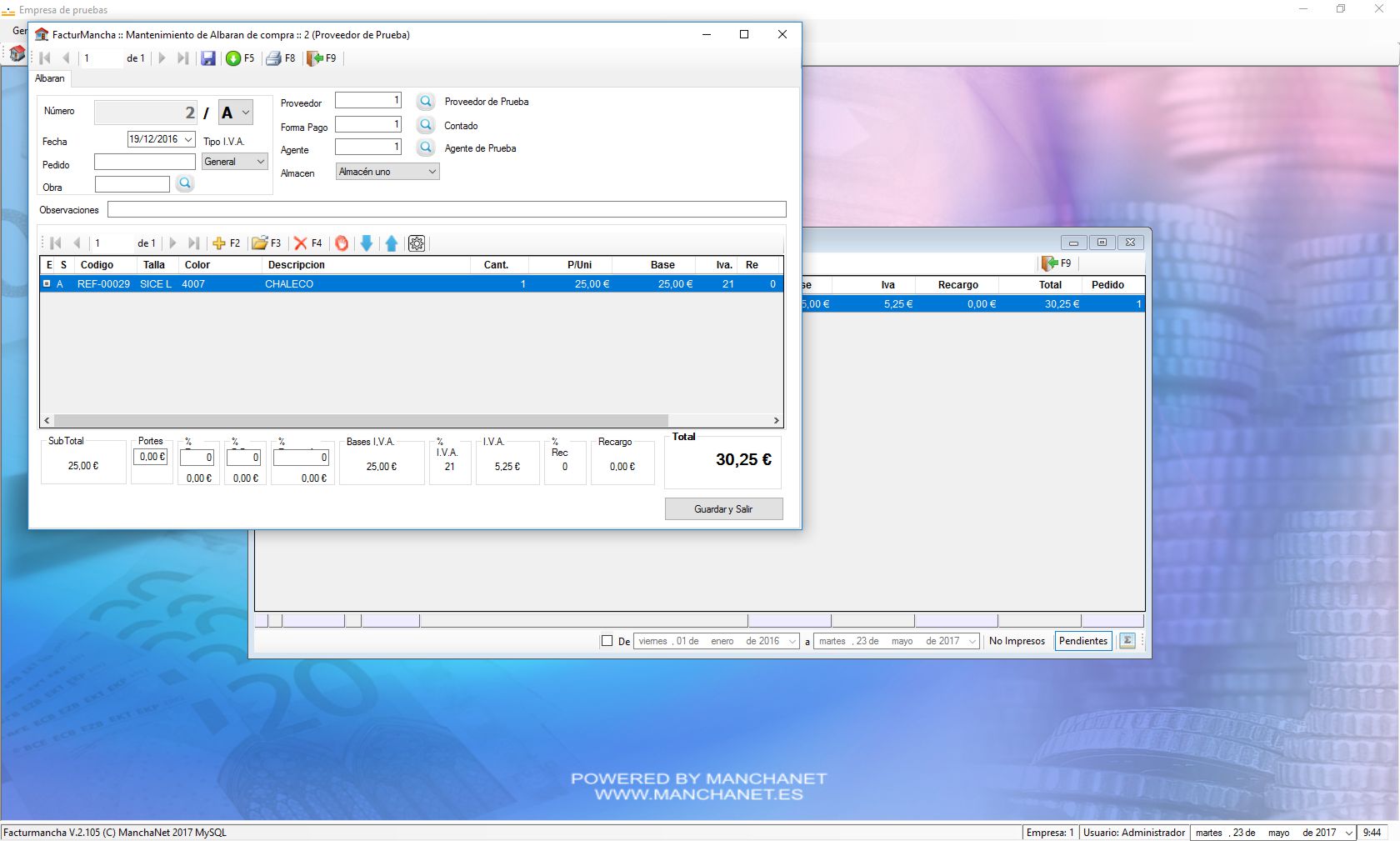Image resolution: width=1400 pixels, height=841 pixels.
Task: Select the Albaran tab
Action: tap(50, 78)
